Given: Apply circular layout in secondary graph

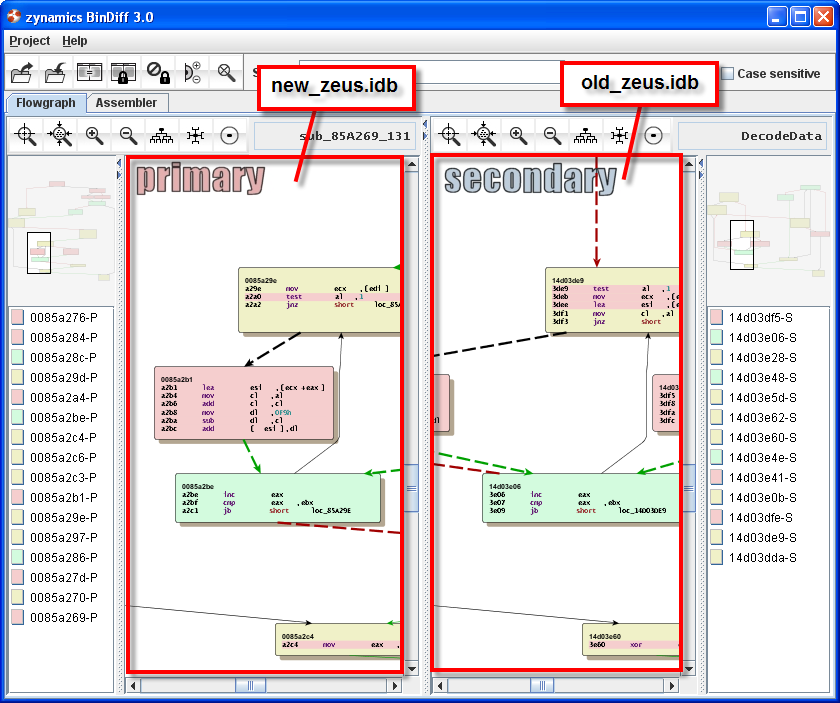Looking at the screenshot, I should [653, 136].
